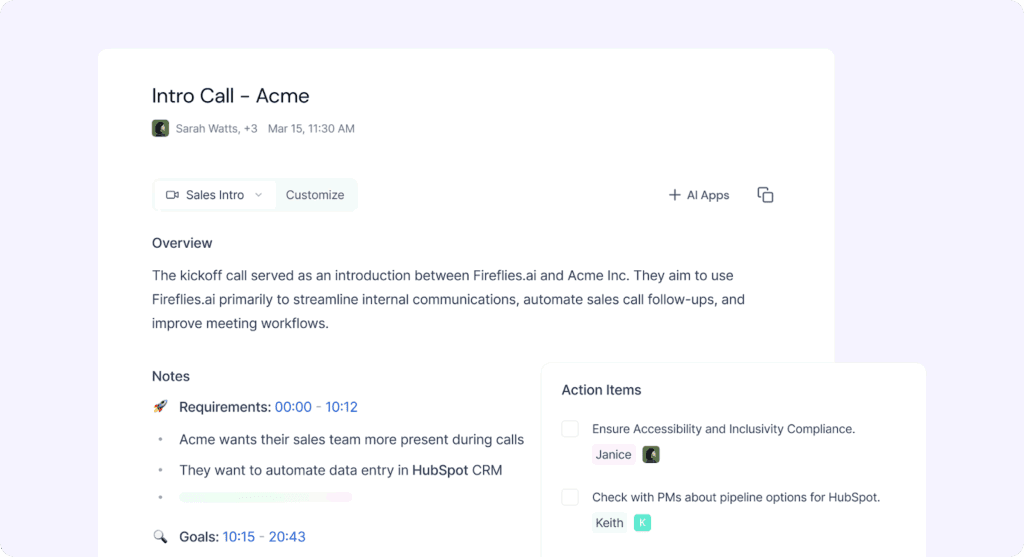This screenshot has width=1024, height=557.
Task: Jump to timestamp 10:15 in Goals
Action: point(240,537)
